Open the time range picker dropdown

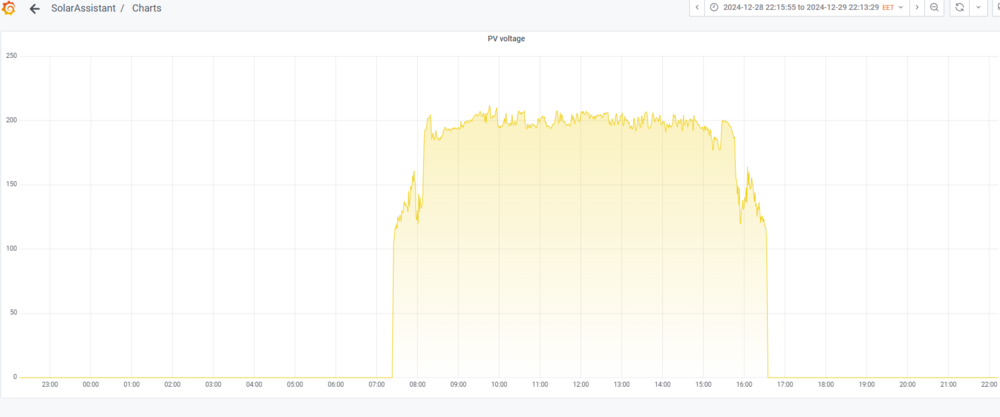pos(807,8)
